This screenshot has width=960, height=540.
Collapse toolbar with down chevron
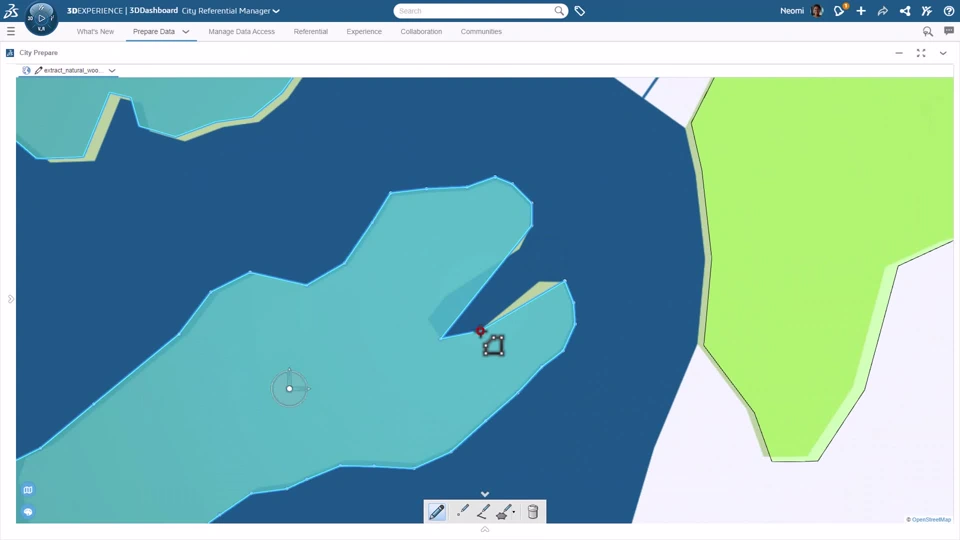pyautogui.click(x=485, y=494)
